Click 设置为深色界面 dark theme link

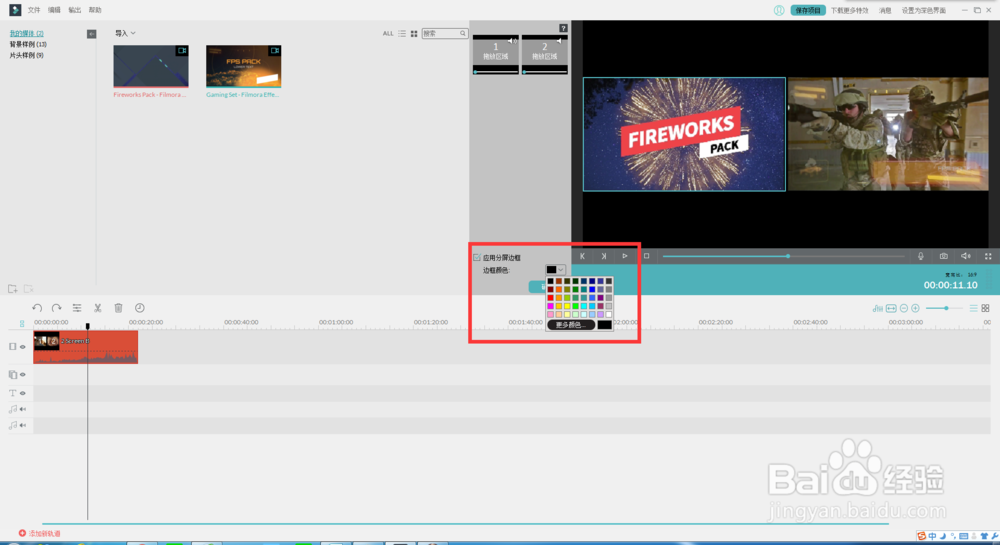coord(923,10)
